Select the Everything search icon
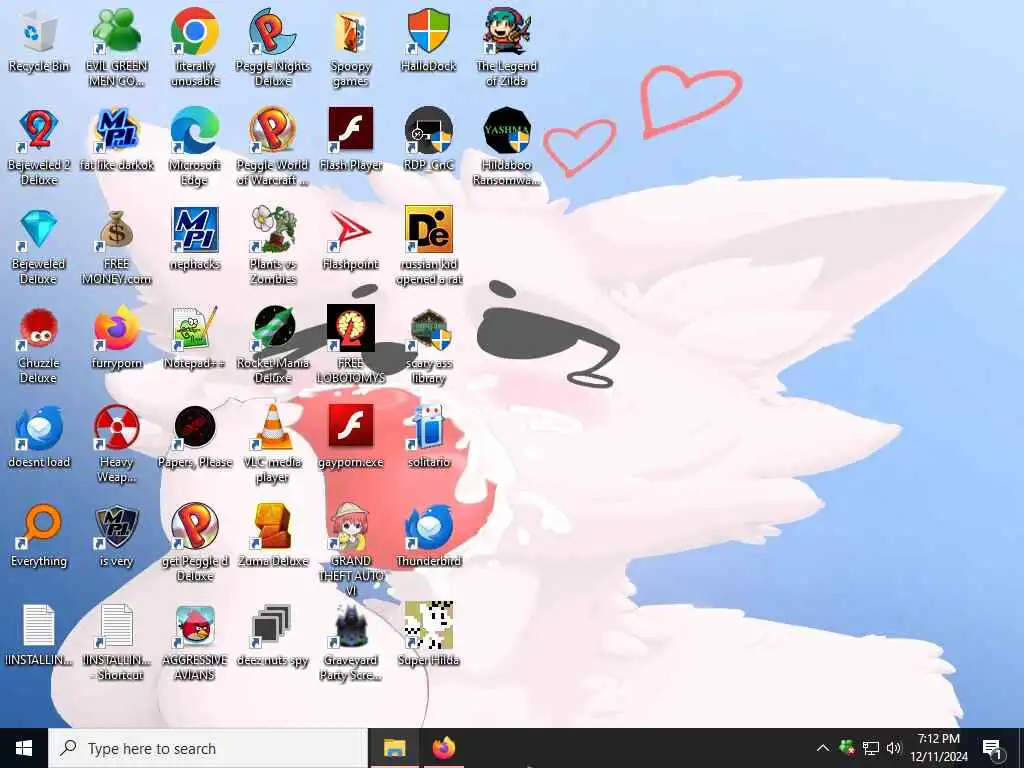 [x=39, y=528]
